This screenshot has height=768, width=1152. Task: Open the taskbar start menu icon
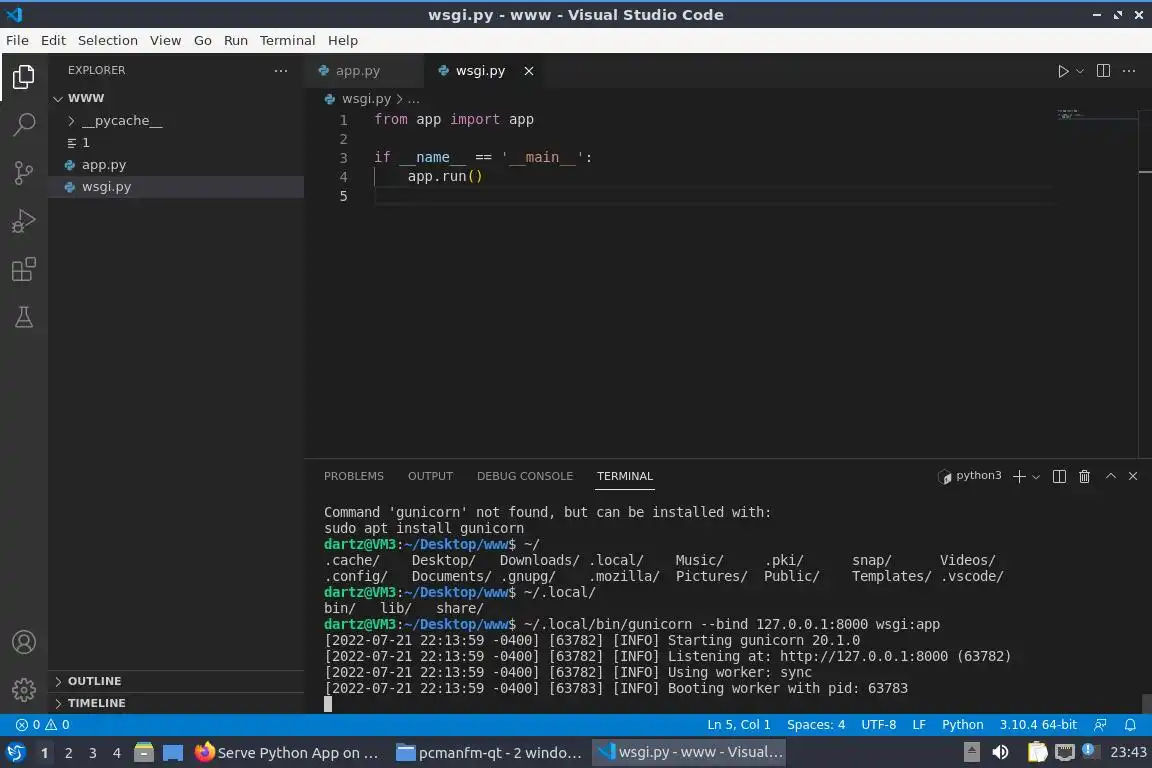click(15, 753)
